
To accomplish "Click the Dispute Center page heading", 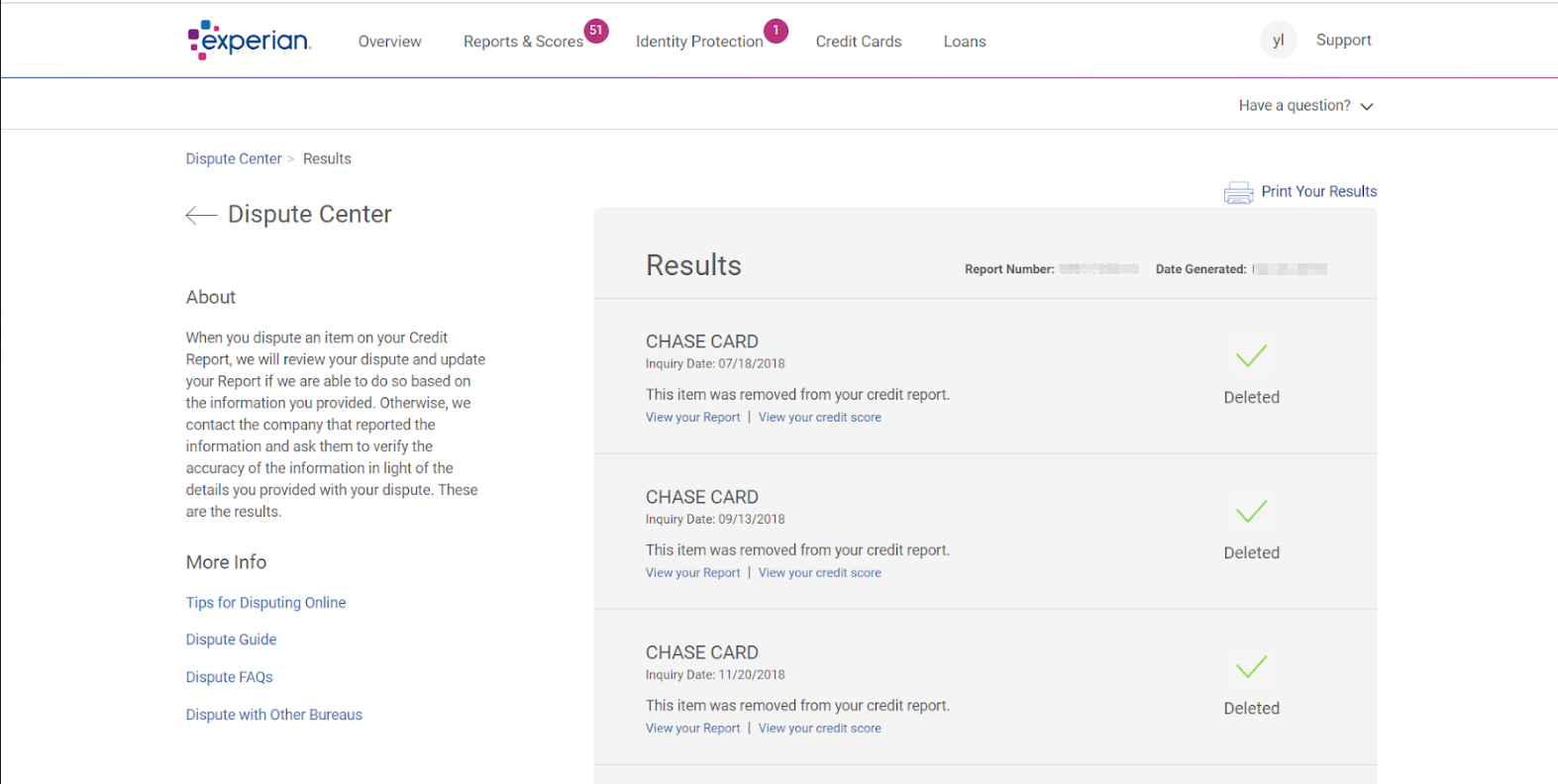I will point(309,215).
